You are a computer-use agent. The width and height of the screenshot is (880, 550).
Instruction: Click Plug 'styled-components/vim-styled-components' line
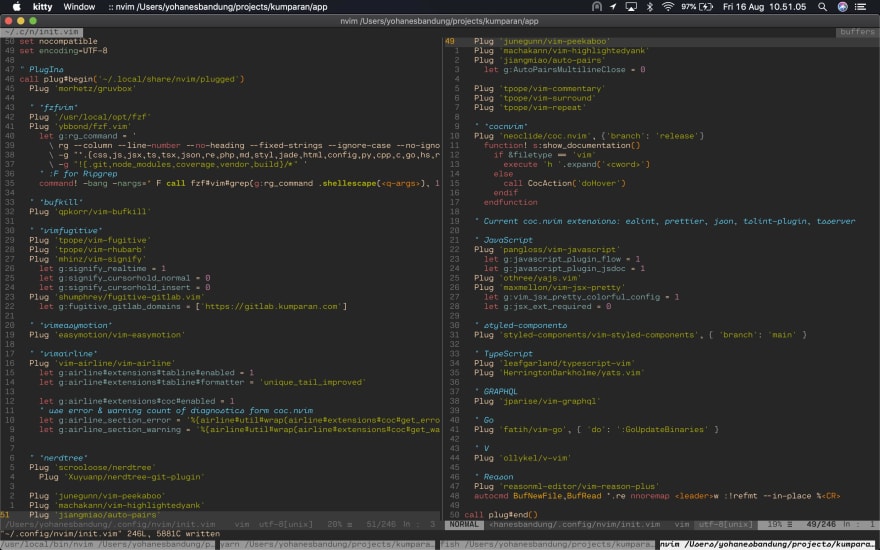[640, 334]
